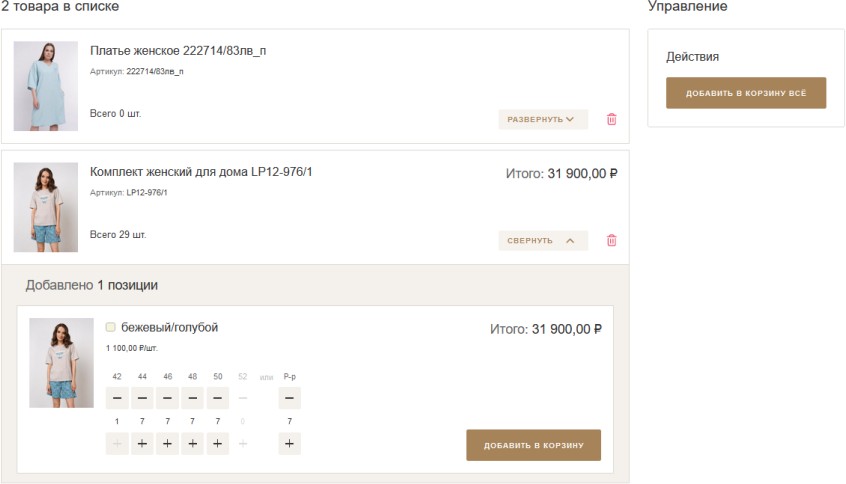
Task: Click the бежевый/голубой color swatch
Action: click(x=111, y=327)
